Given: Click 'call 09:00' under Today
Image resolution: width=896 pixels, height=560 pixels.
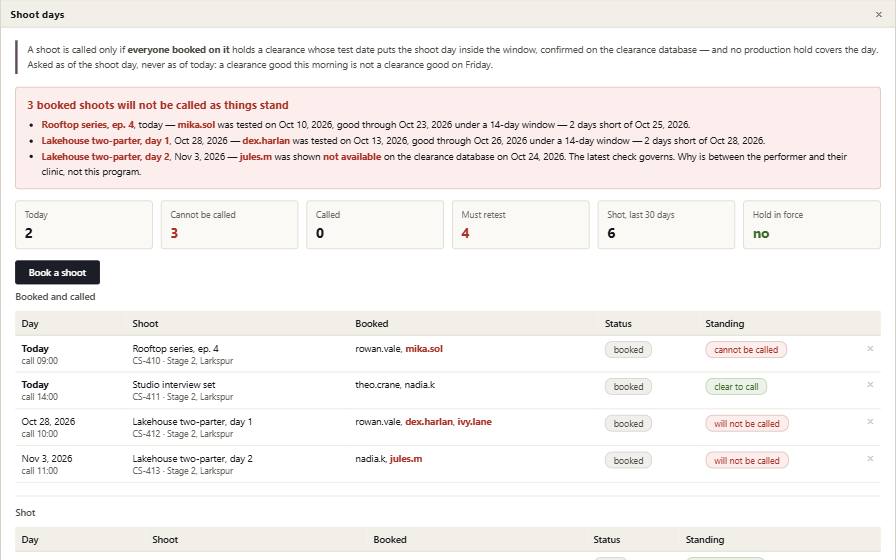Looking at the screenshot, I should (39, 361).
